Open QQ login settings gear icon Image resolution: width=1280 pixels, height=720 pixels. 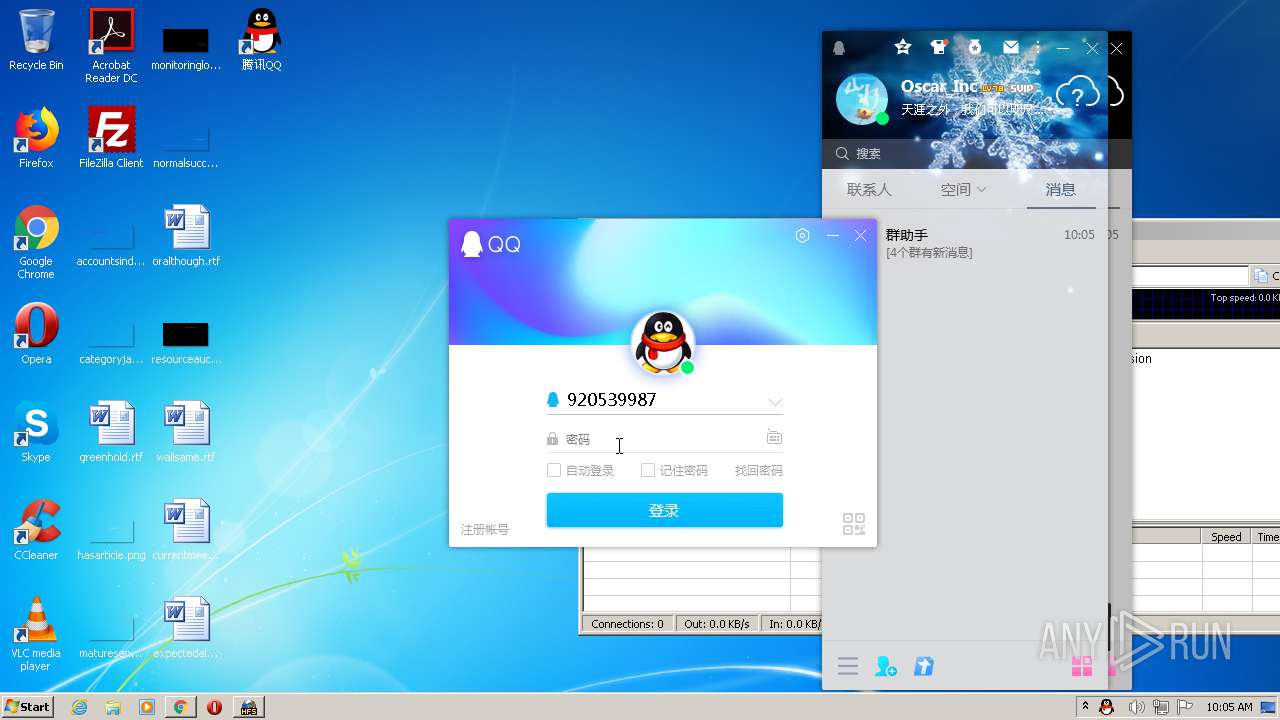point(802,236)
